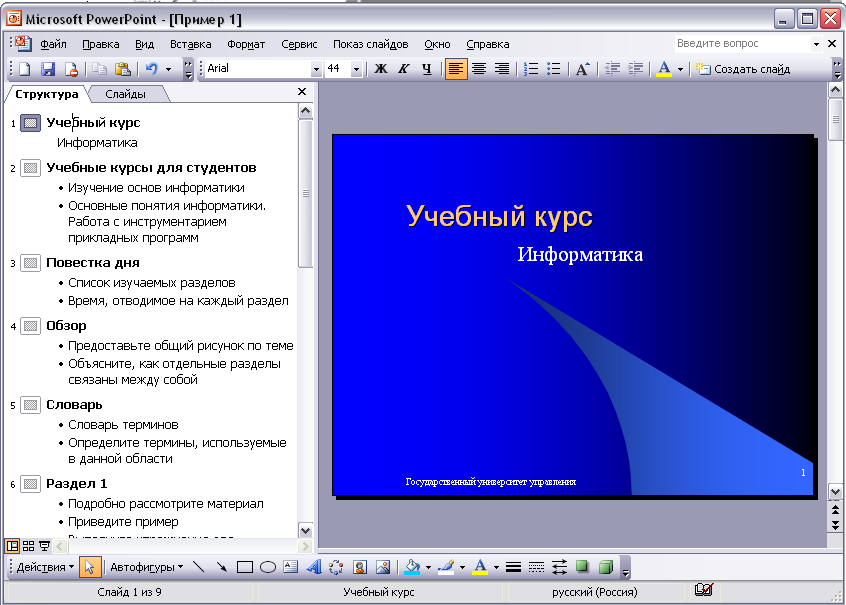Switch to Normal view icon
The image size is (846, 605).
click(x=12, y=546)
